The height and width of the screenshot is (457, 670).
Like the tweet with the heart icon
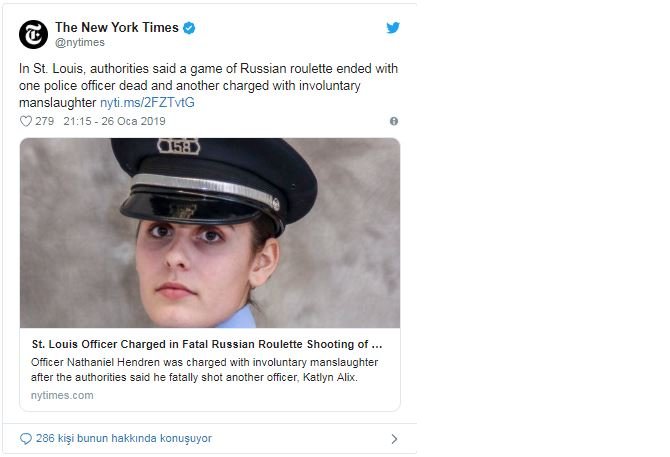click(x=26, y=121)
